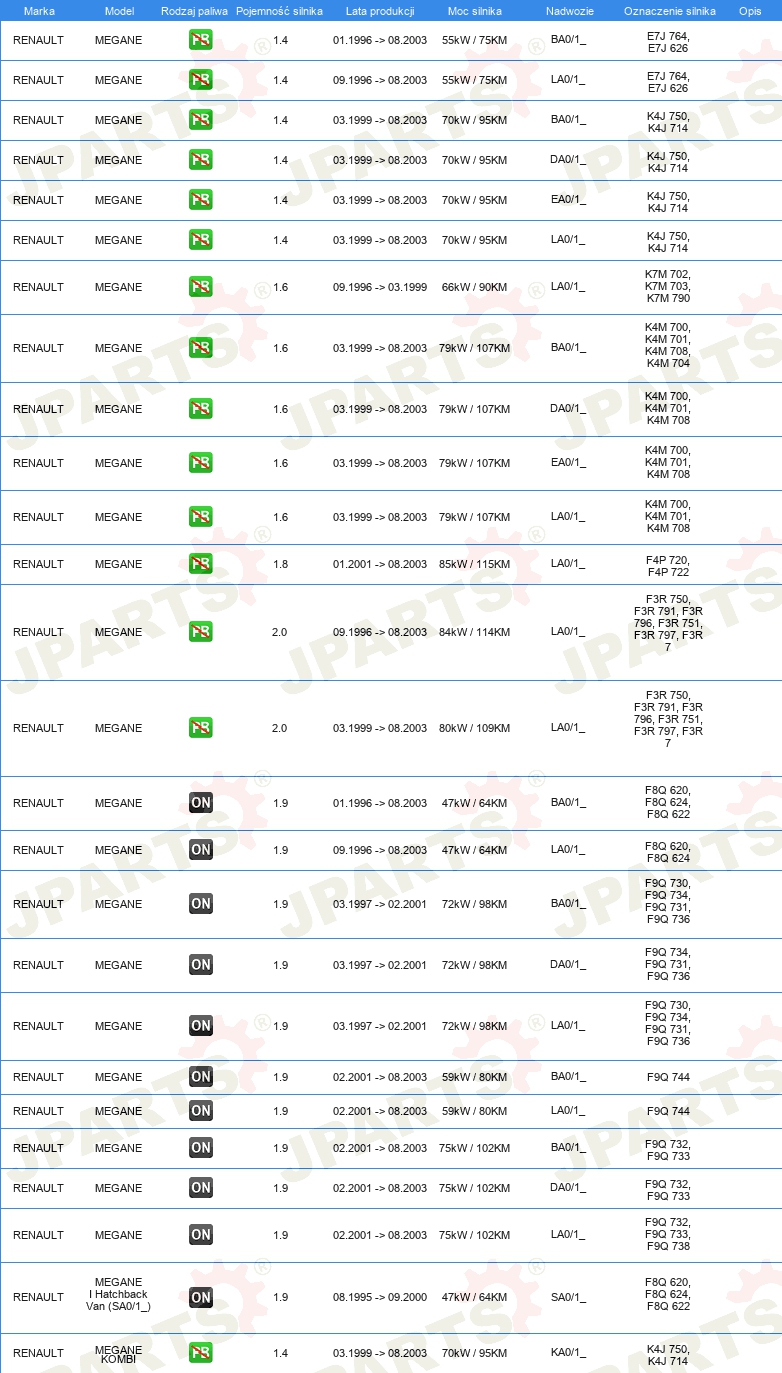Select engine codes 'K7M 702, K7M 703, K7M 790'
Screen dimensions: 782x1373
pos(668,287)
